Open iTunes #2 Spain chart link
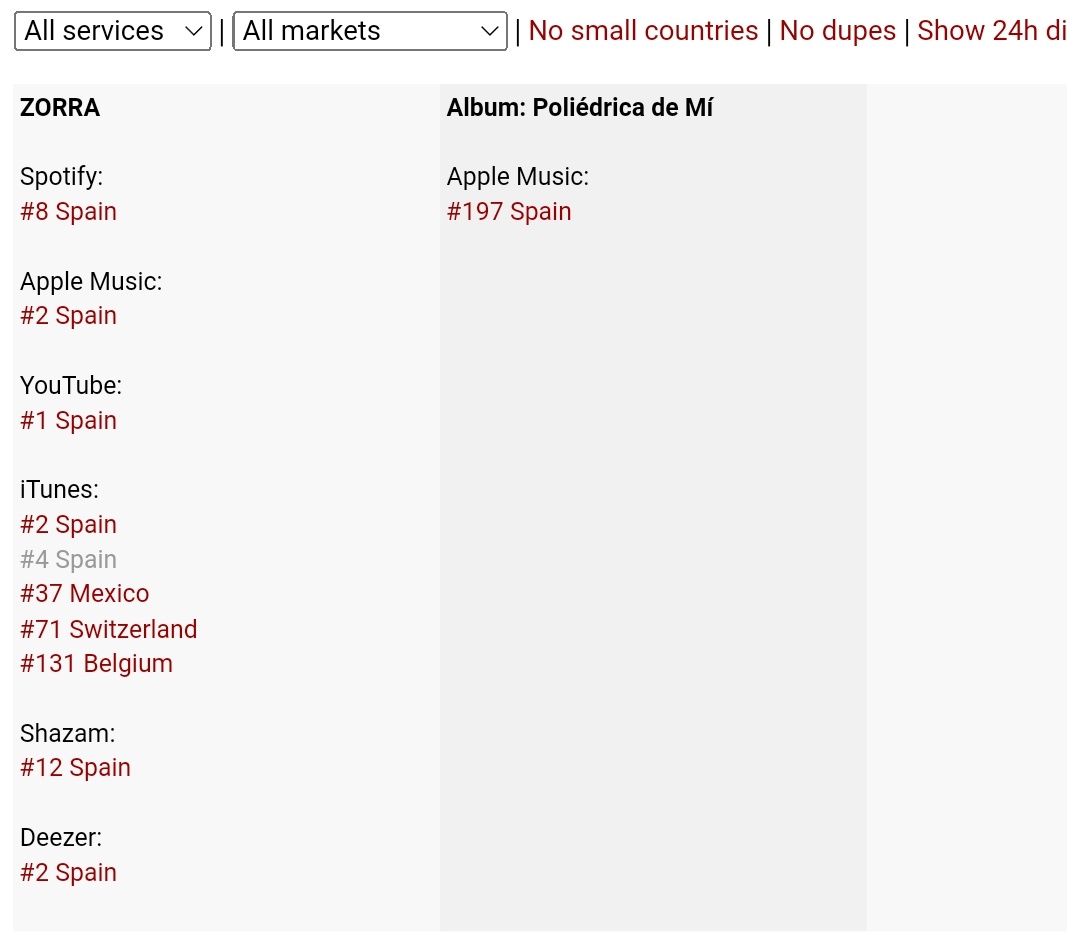The image size is (1067, 940). click(68, 525)
